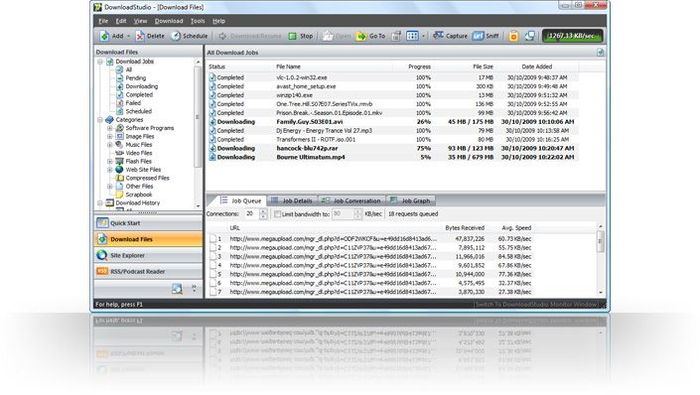Stop the active download
The image size is (700, 395).
tap(300, 36)
